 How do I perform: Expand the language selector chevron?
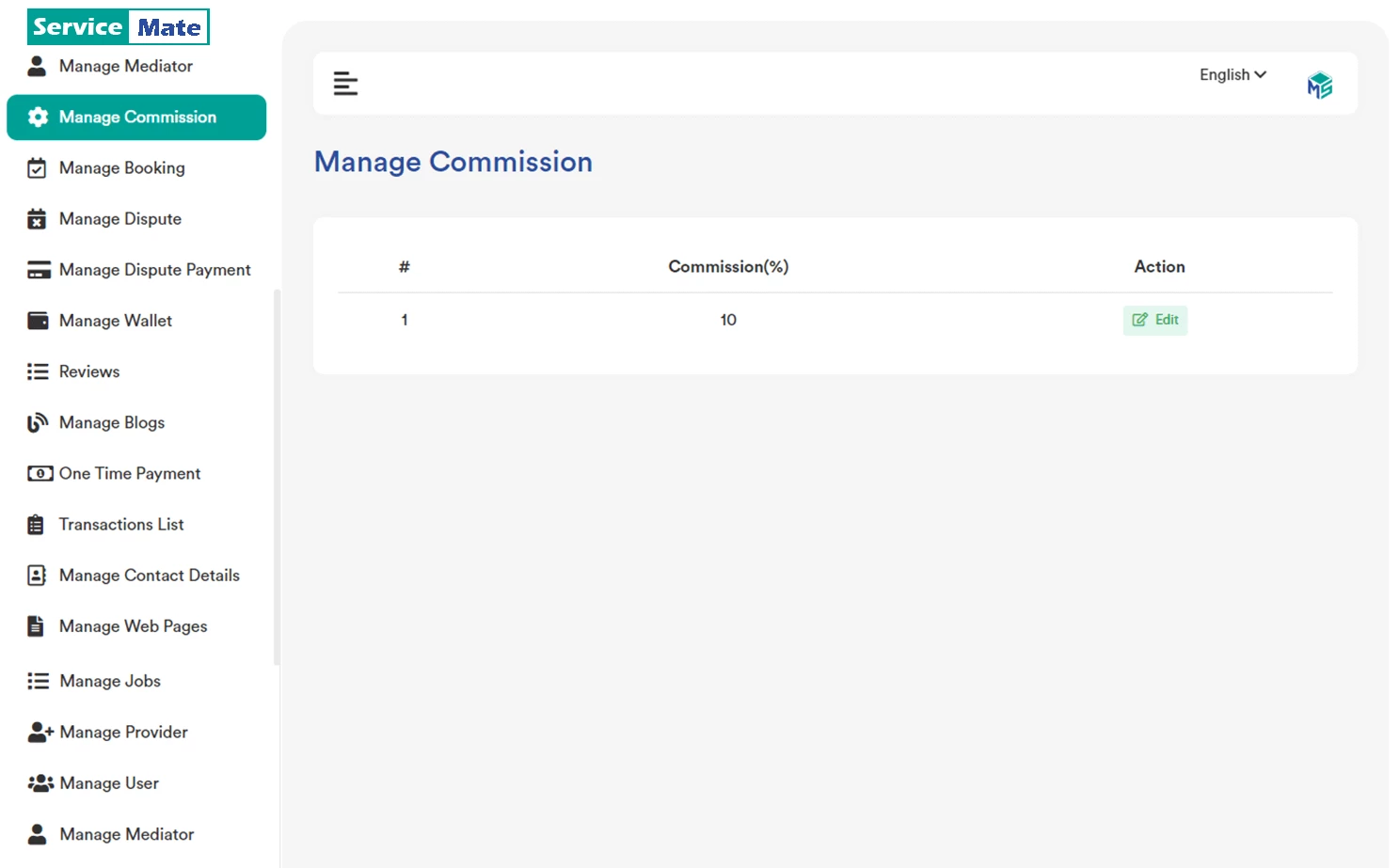[x=1261, y=74]
